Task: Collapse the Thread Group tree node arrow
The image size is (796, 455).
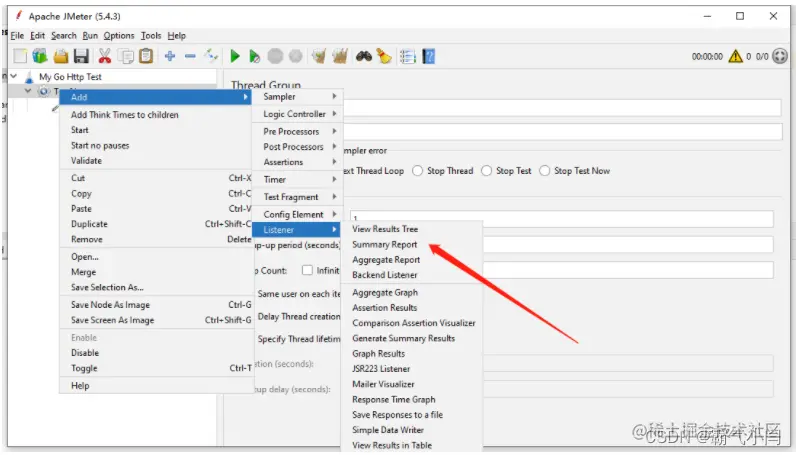Action: coord(28,91)
